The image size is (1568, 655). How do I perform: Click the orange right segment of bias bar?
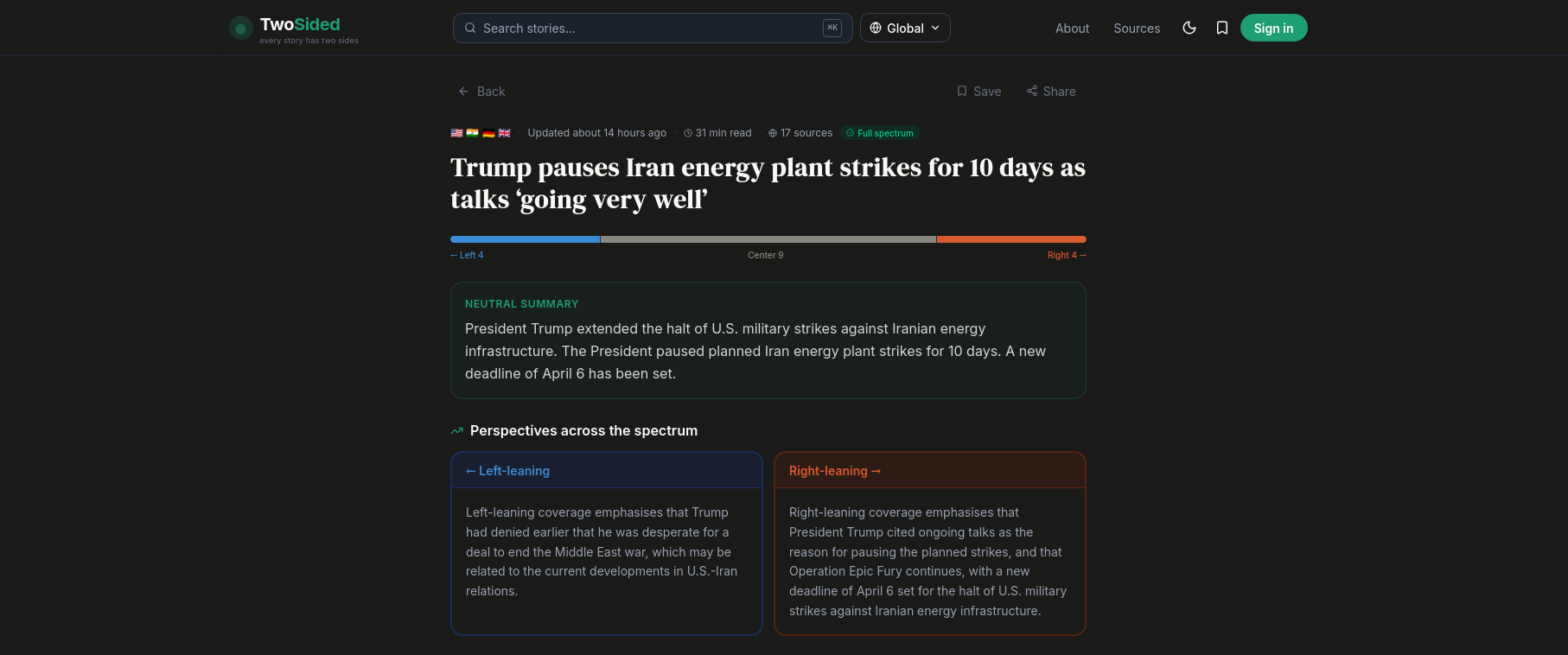1011,239
